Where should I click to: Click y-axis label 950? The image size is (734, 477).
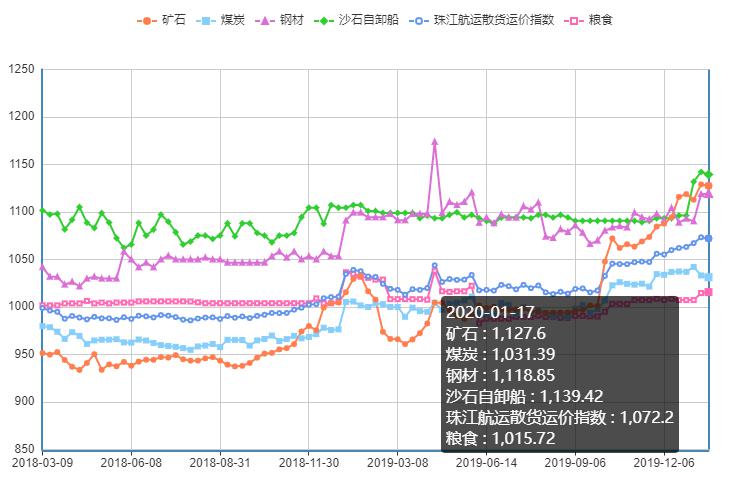24,354
